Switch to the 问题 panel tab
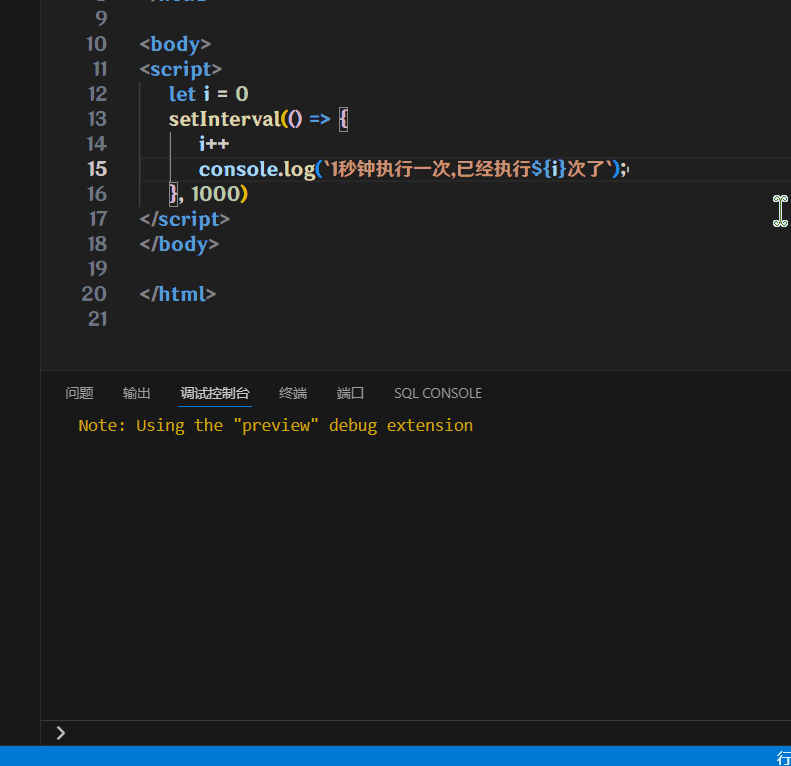Screen dimensions: 791x766 click(79, 393)
